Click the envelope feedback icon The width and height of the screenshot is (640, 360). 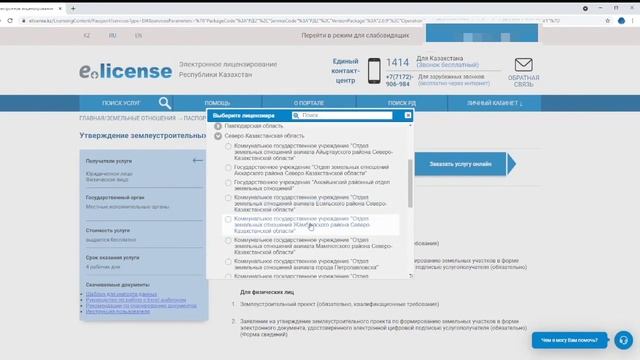523,65
